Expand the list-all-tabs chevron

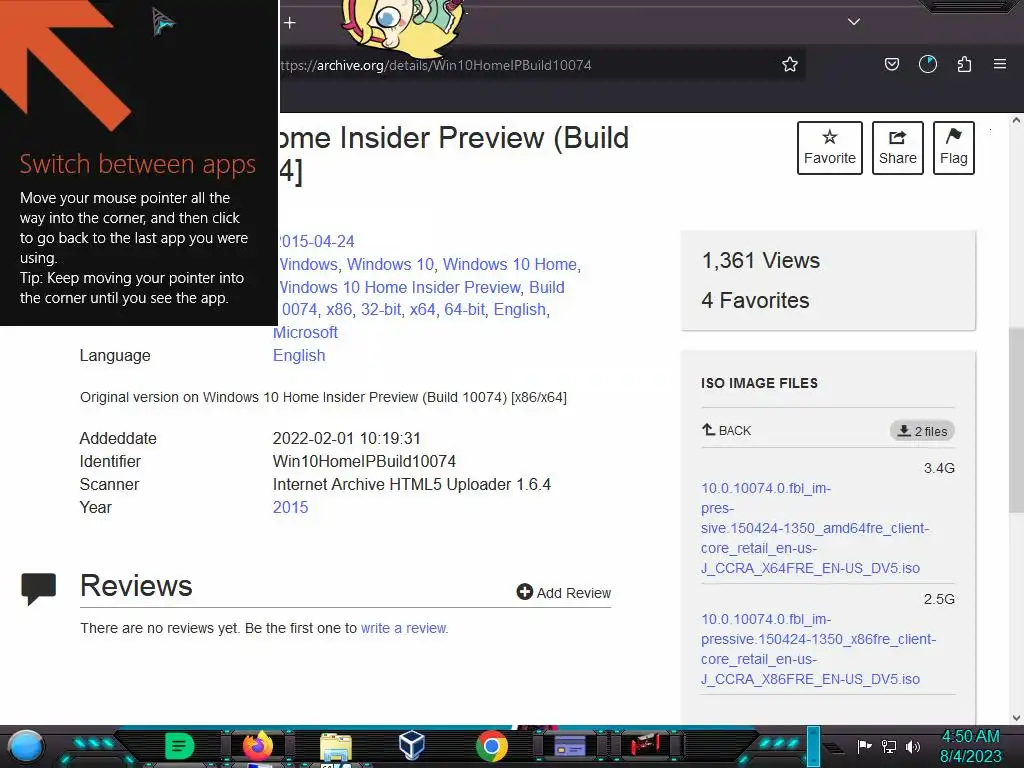854,22
